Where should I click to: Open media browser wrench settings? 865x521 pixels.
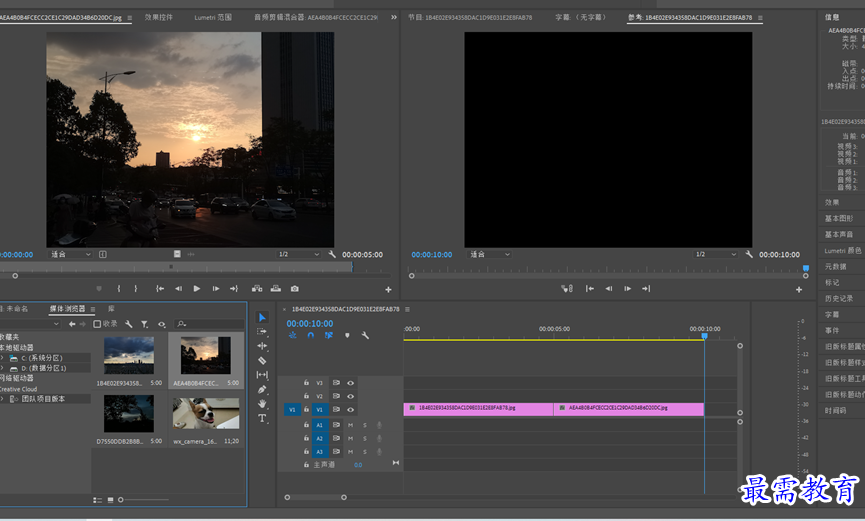(x=129, y=324)
